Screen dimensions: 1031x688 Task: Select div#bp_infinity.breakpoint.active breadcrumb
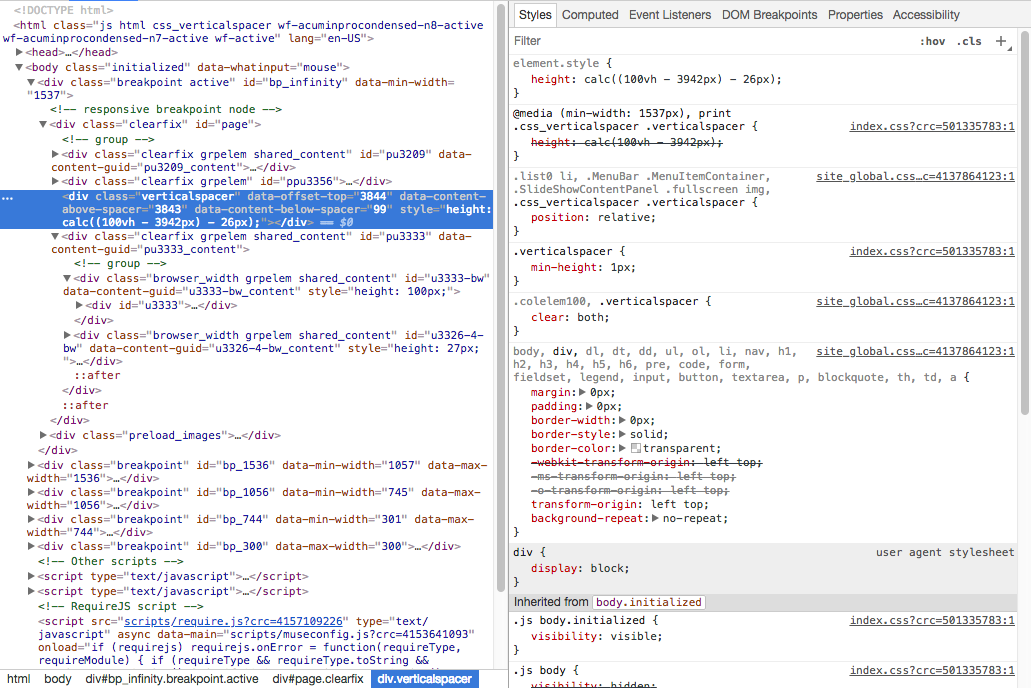pos(172,679)
